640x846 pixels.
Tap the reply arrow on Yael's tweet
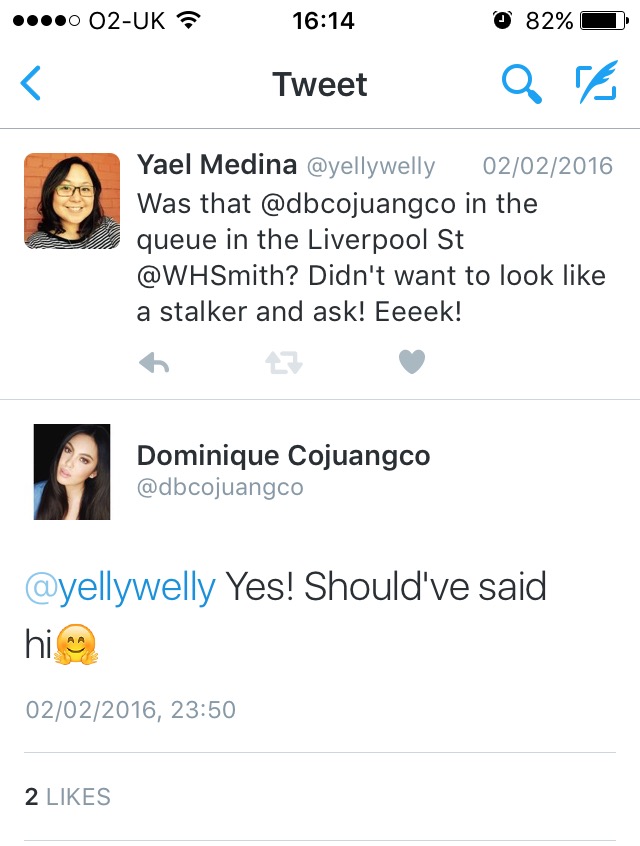[155, 361]
